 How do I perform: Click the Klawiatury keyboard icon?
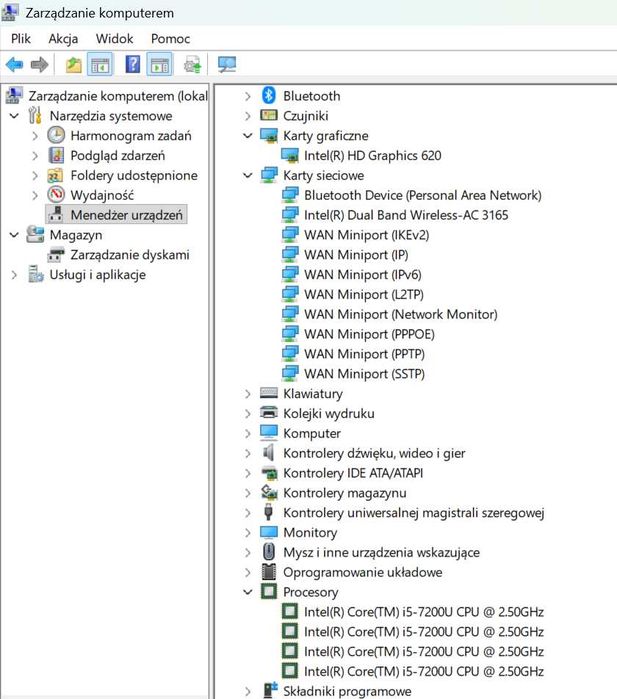coord(268,392)
